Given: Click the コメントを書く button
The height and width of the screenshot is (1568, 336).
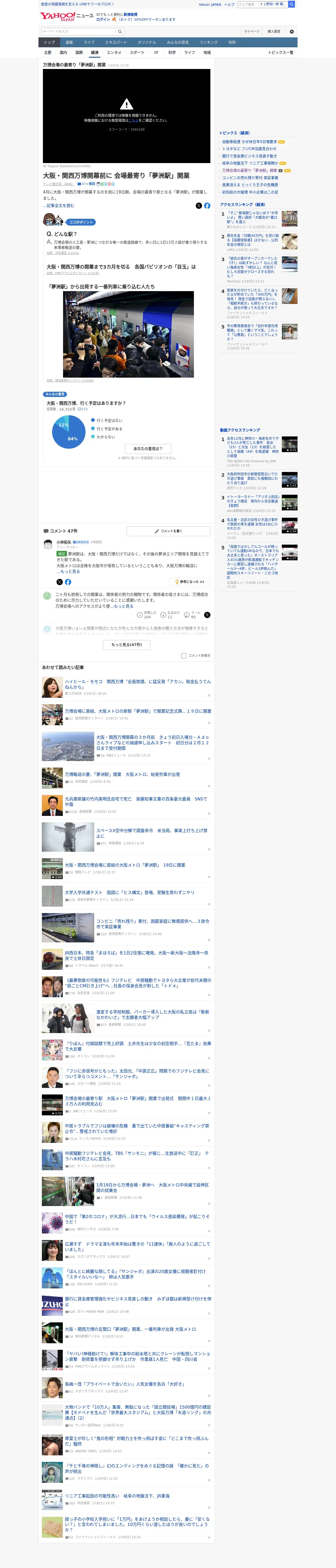Looking at the screenshot, I should pos(168,531).
